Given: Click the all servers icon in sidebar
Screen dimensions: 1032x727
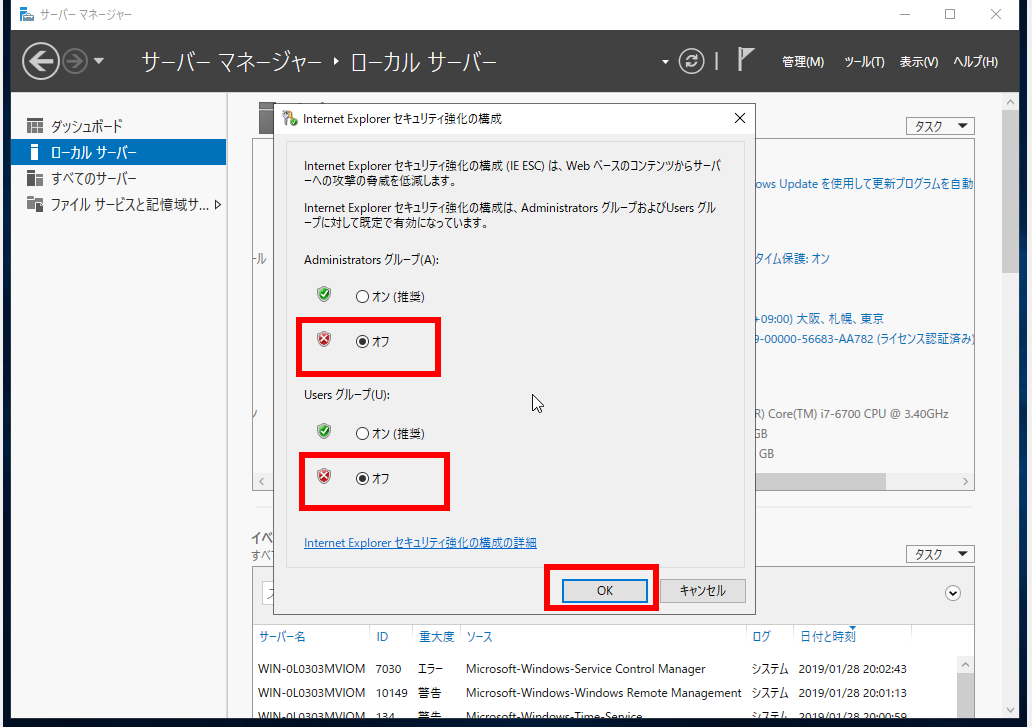Looking at the screenshot, I should (x=35, y=178).
